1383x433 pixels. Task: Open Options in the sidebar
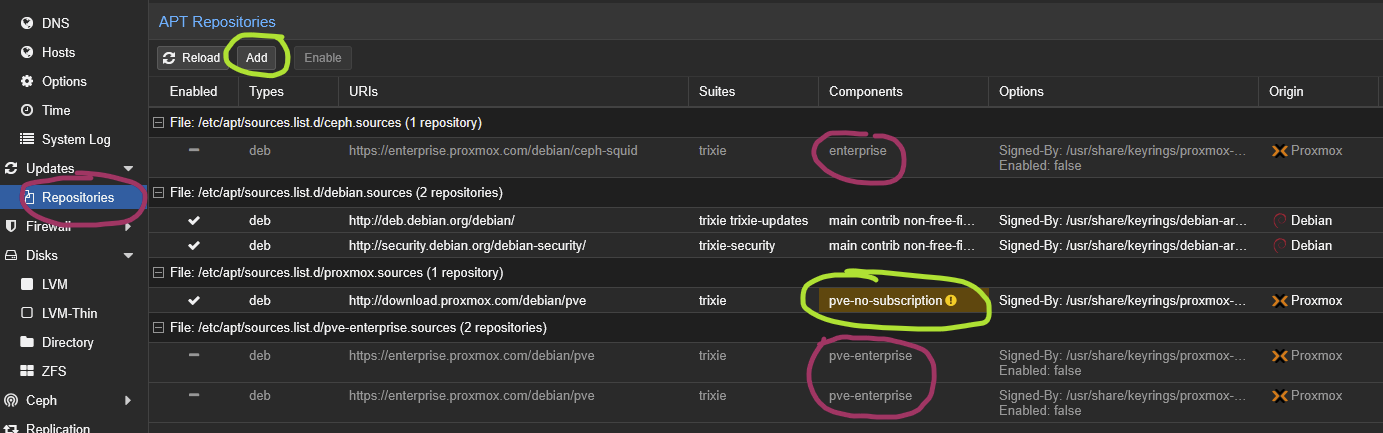click(64, 81)
